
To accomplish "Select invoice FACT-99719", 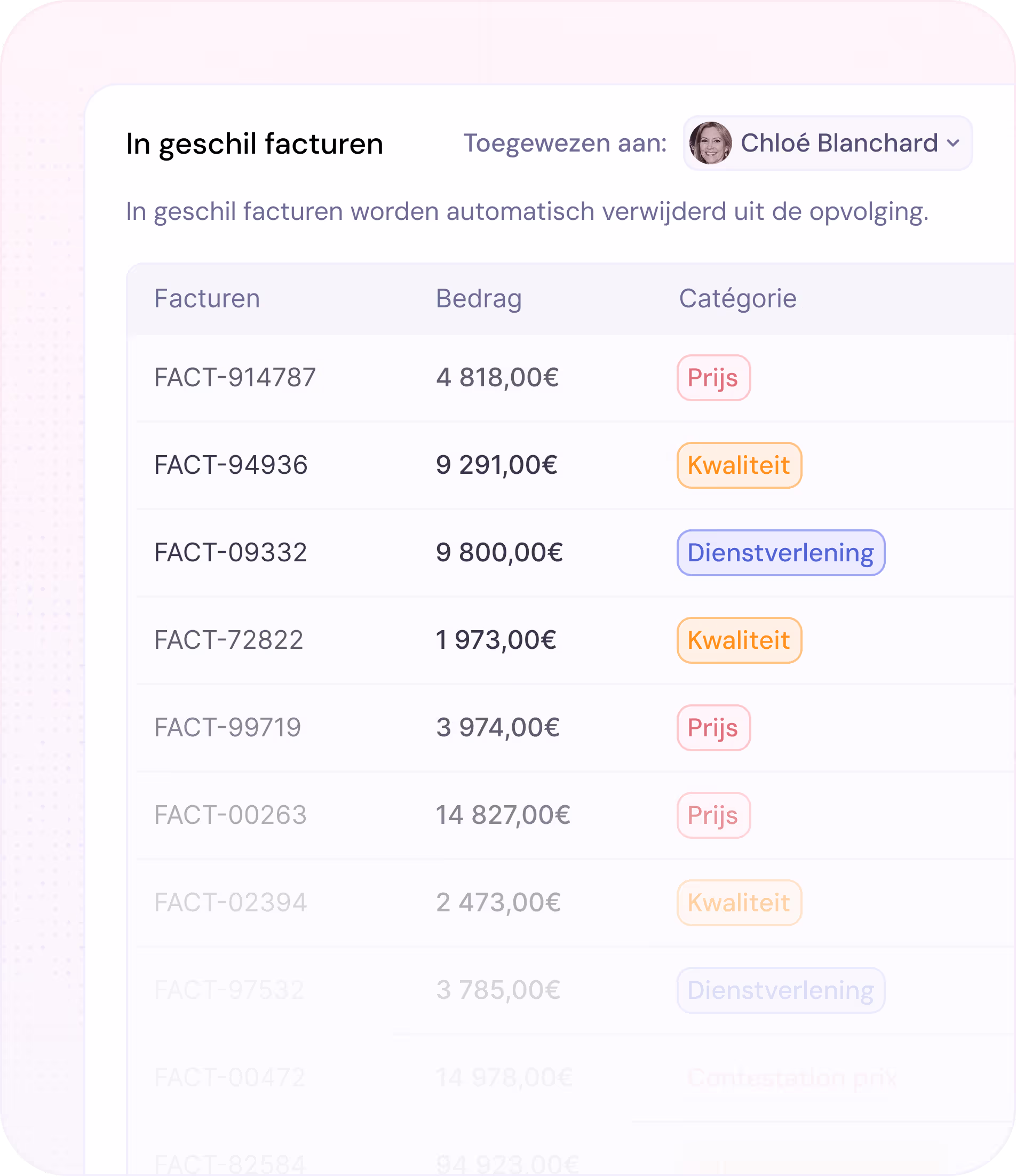I will [x=228, y=727].
